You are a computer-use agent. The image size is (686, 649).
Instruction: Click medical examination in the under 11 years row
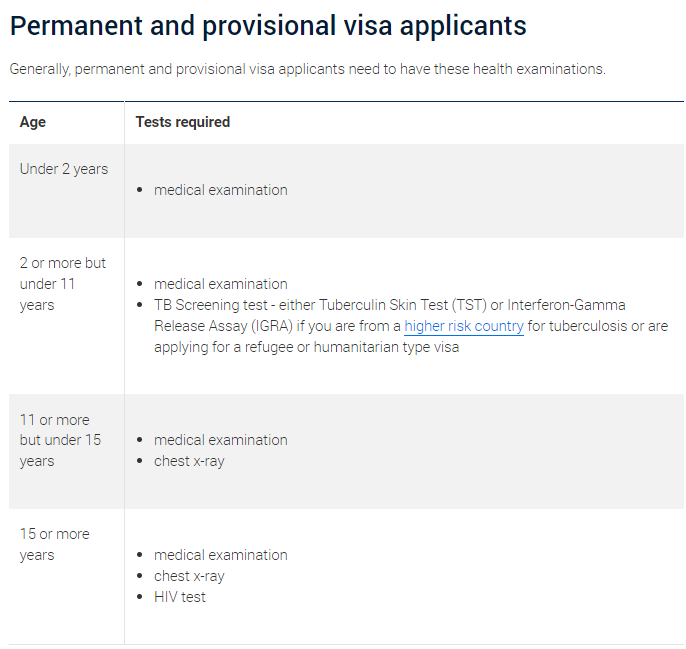pos(220,284)
